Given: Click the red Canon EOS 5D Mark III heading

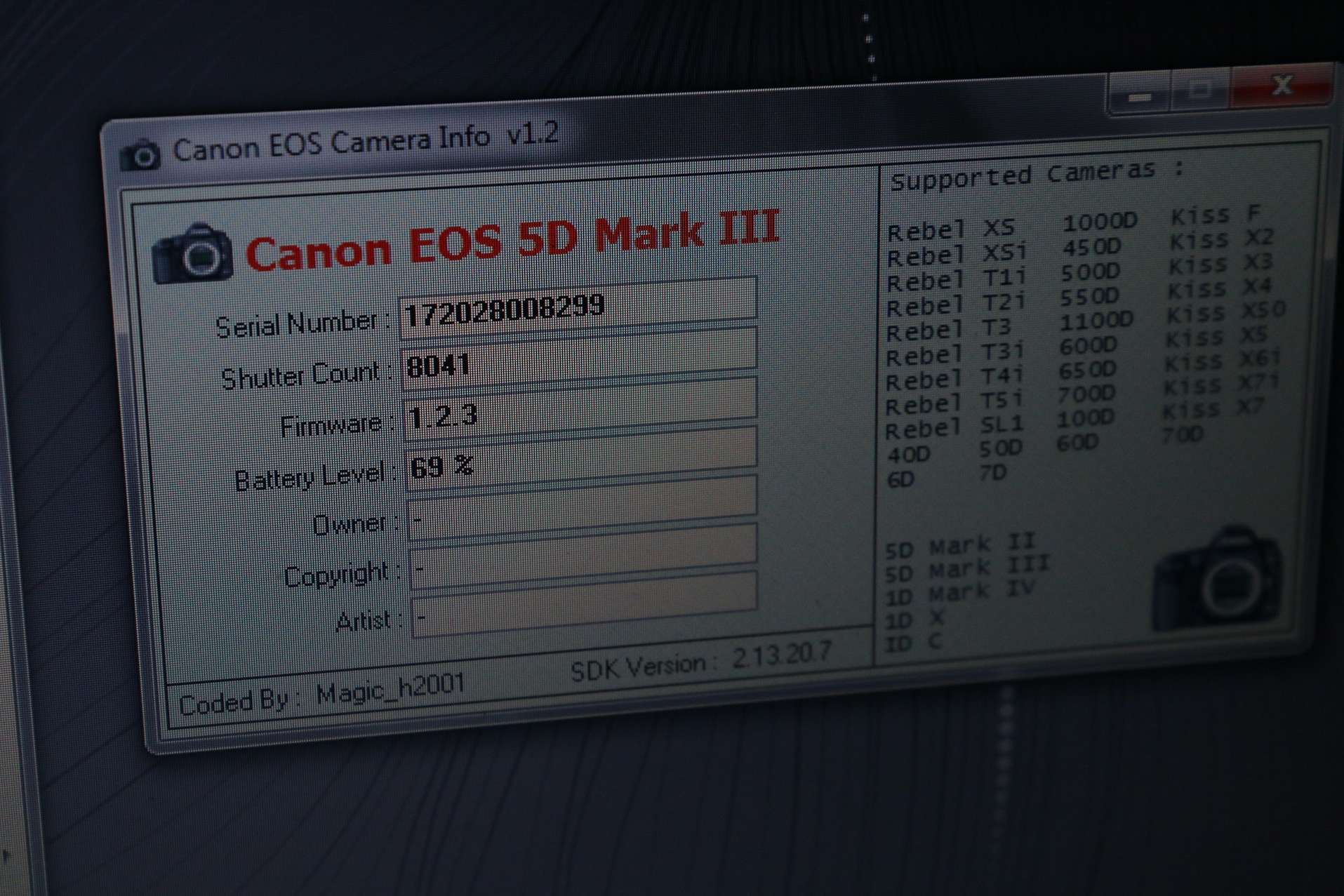Looking at the screenshot, I should point(512,241).
